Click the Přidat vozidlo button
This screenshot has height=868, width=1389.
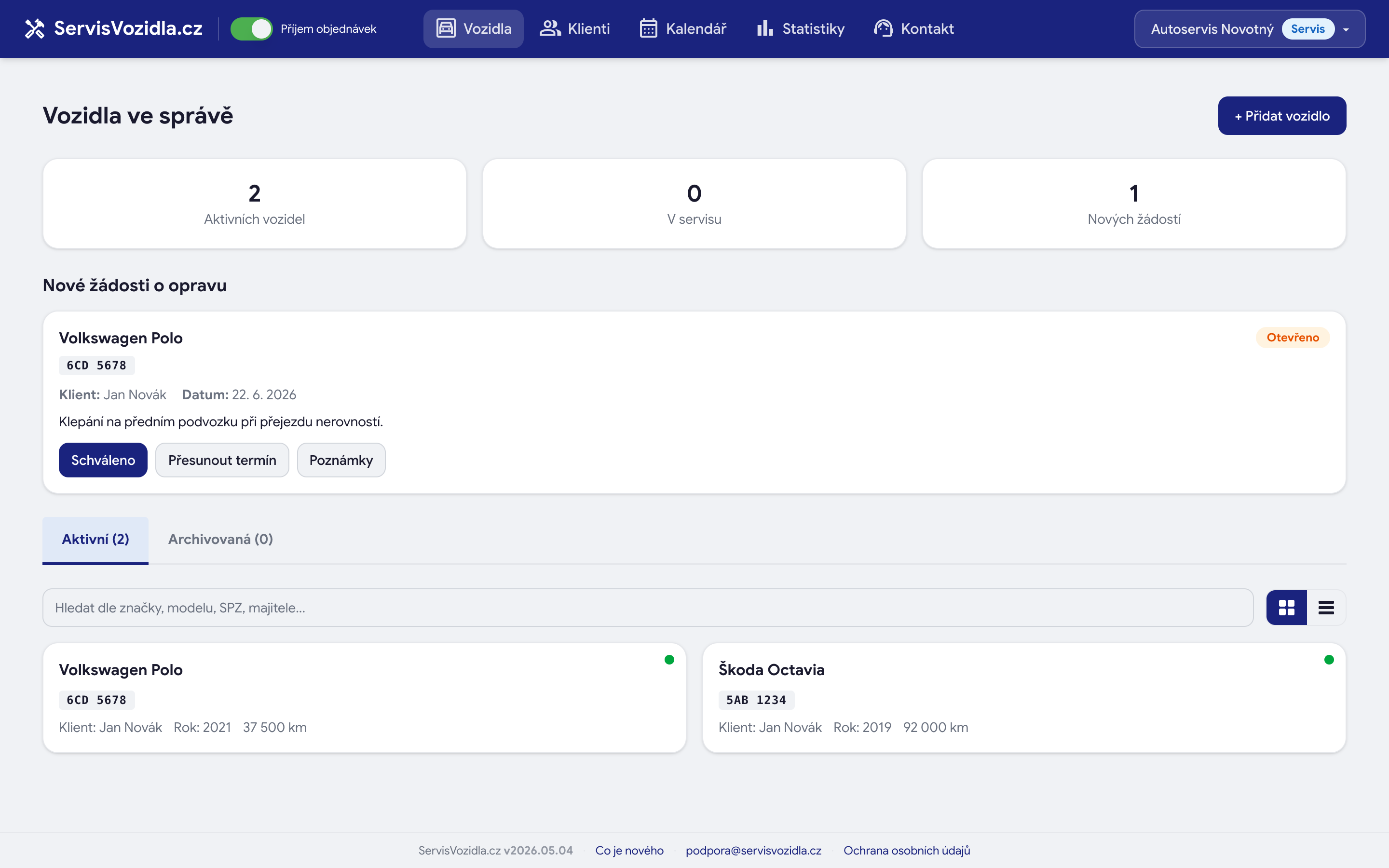(x=1281, y=116)
